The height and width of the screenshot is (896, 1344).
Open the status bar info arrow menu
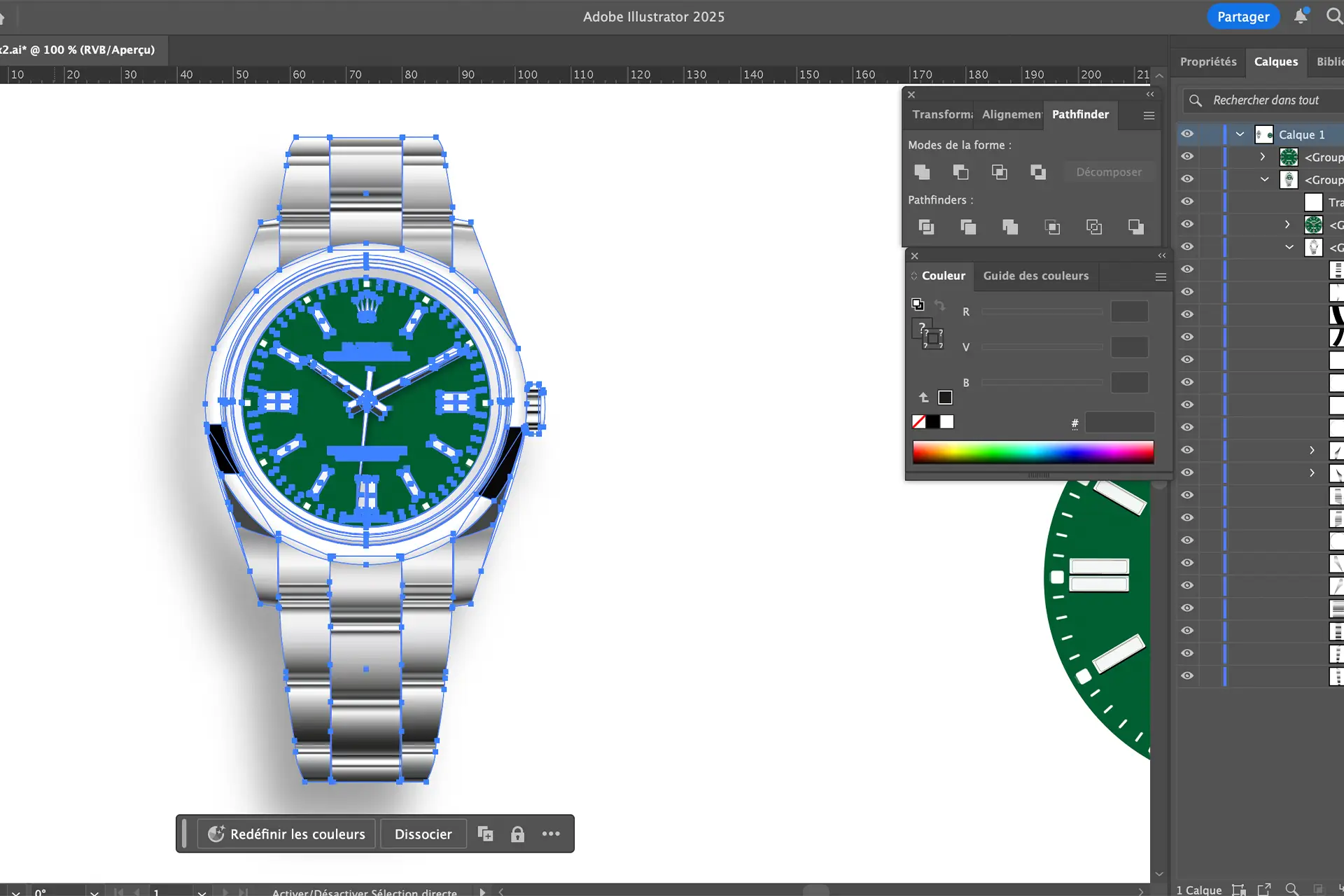[x=482, y=892]
